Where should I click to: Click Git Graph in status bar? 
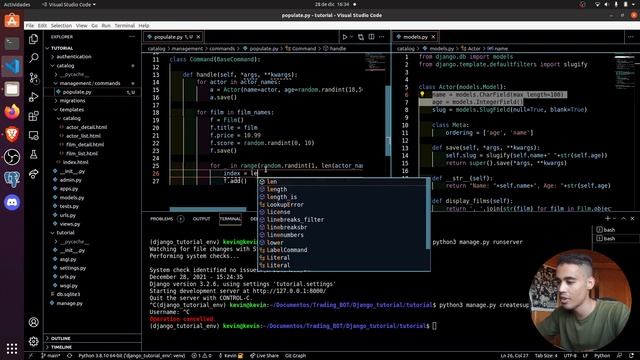pos(296,356)
